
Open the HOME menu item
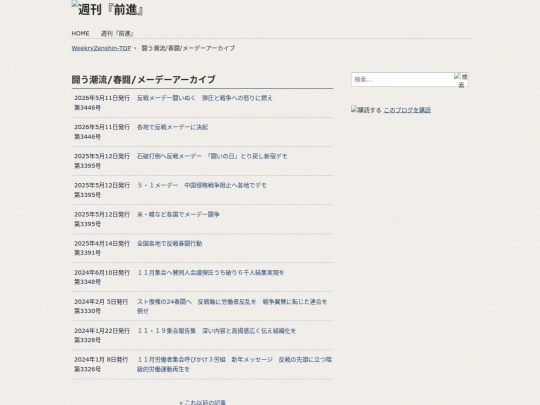tap(80, 33)
